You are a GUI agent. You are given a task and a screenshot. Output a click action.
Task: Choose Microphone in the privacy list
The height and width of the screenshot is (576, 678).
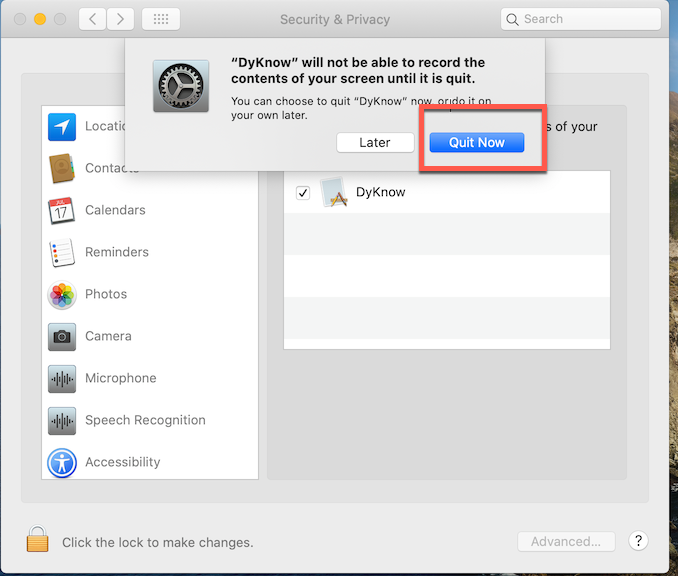[121, 378]
